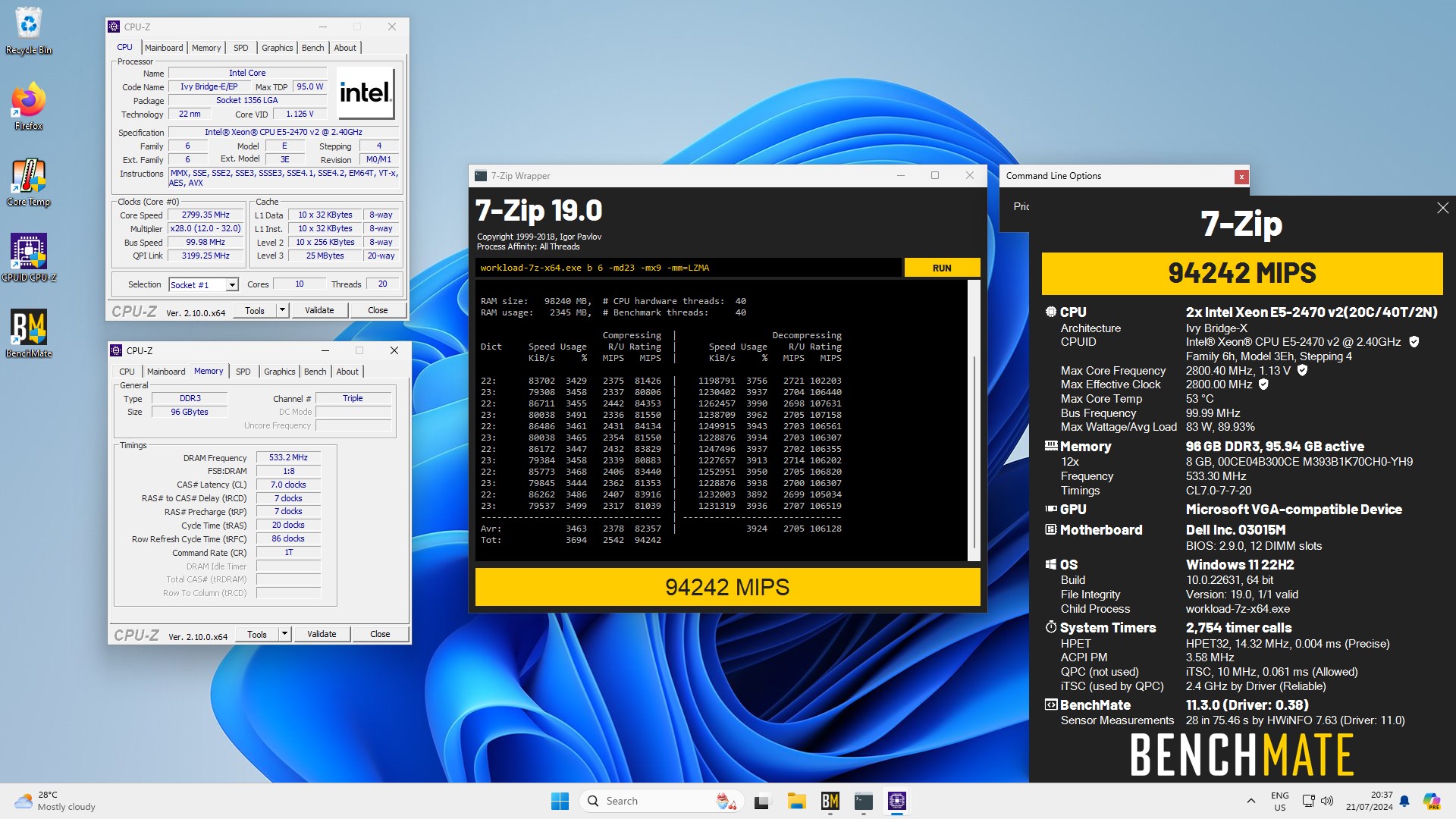The width and height of the screenshot is (1456, 819).
Task: Click the 7-Zip Wrapper output scrollbar
Action: coord(974,421)
